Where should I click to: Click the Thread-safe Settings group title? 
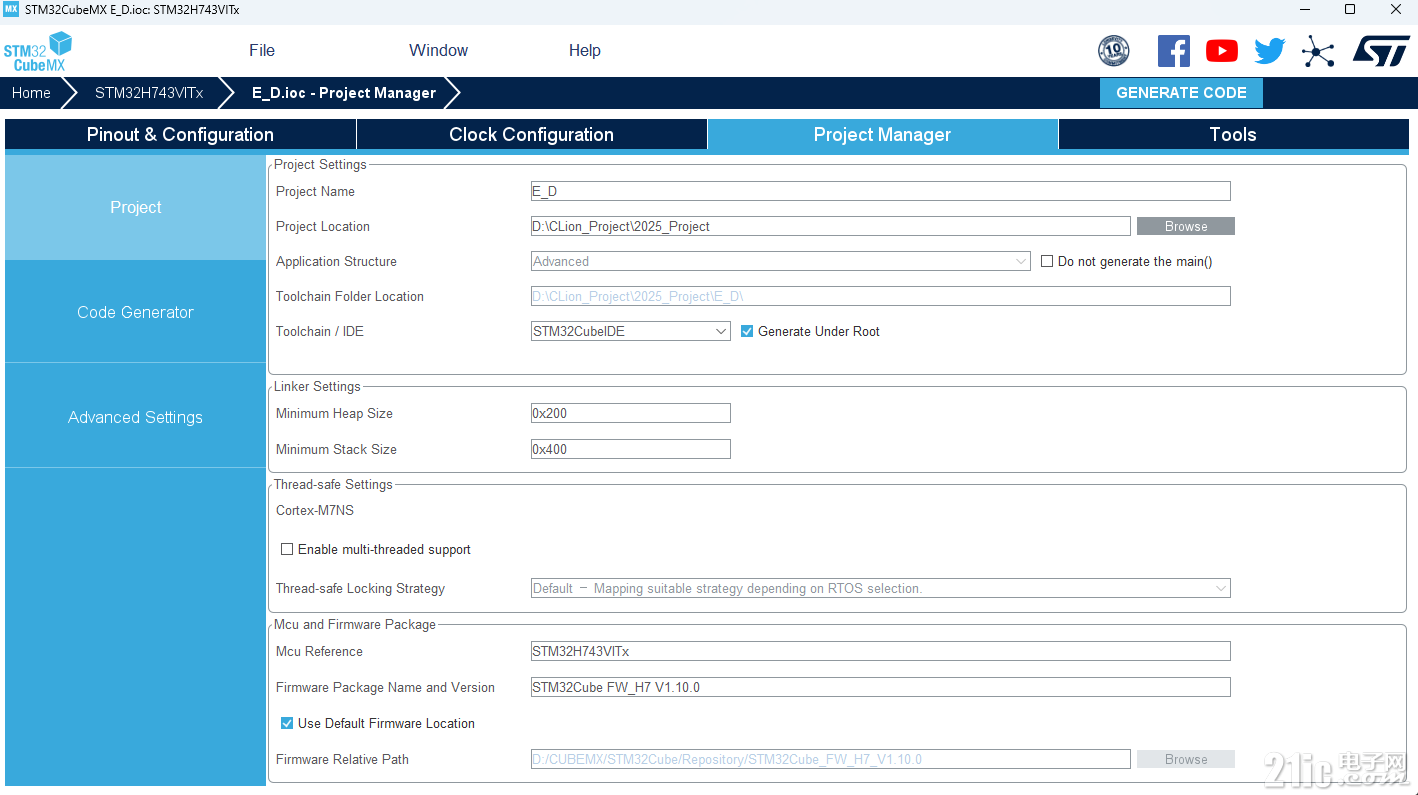click(333, 484)
